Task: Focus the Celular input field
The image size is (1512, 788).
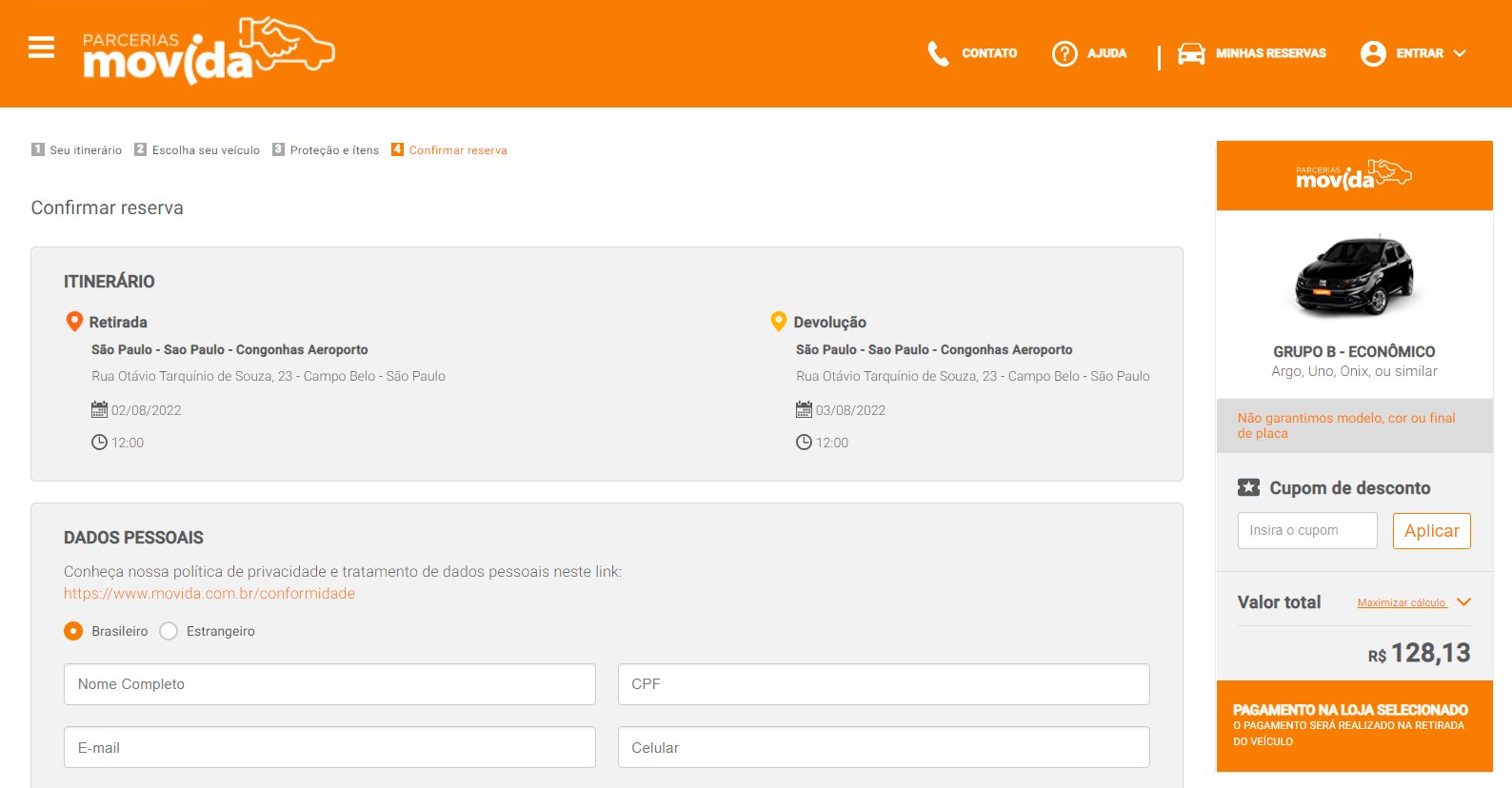Action: (884, 747)
